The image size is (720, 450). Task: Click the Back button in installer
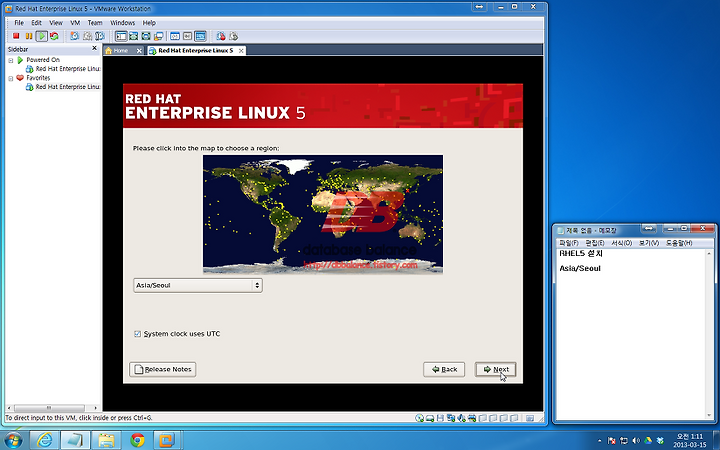pyautogui.click(x=444, y=369)
